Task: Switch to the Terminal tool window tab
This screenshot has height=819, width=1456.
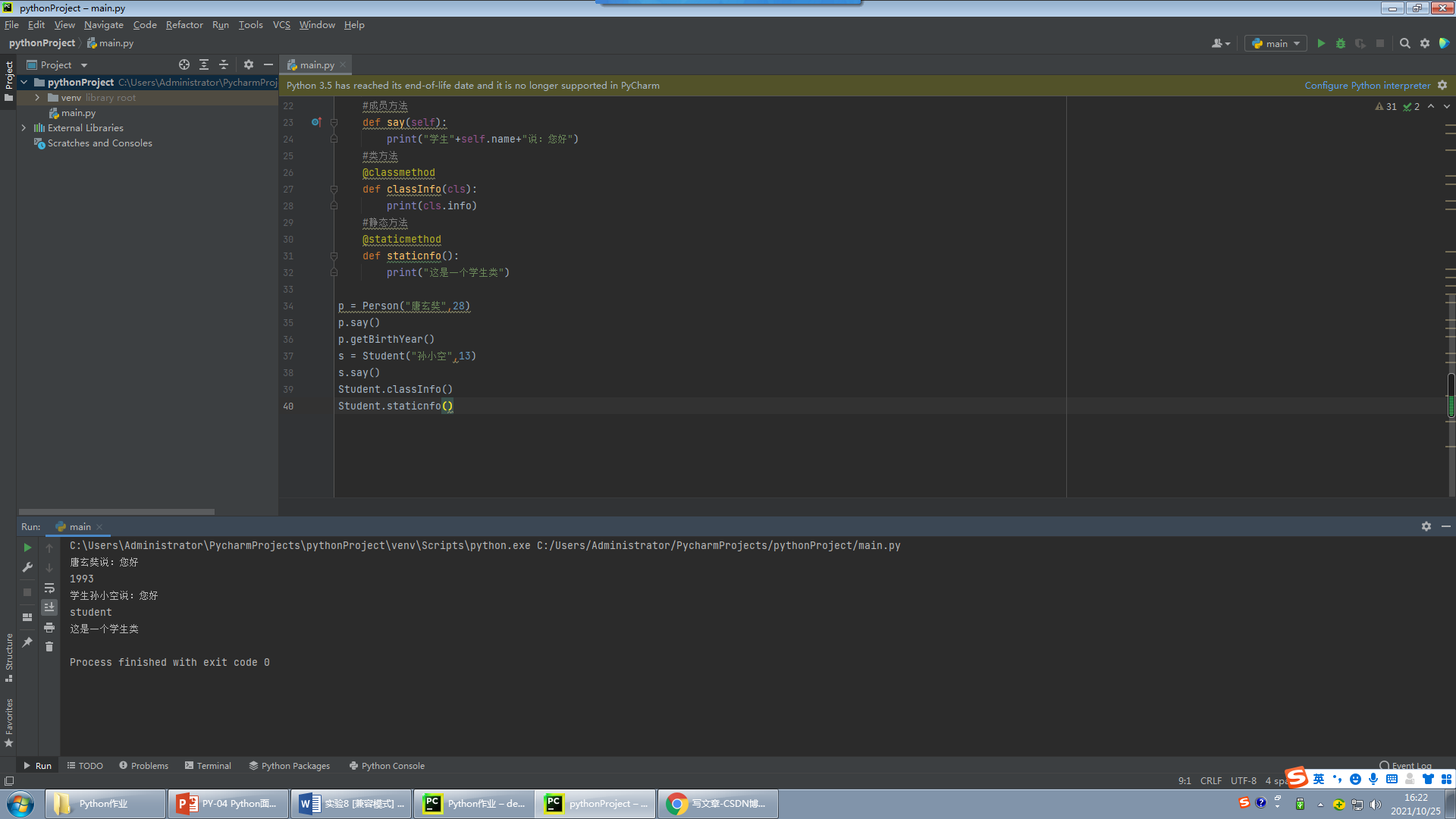Action: pyautogui.click(x=208, y=765)
